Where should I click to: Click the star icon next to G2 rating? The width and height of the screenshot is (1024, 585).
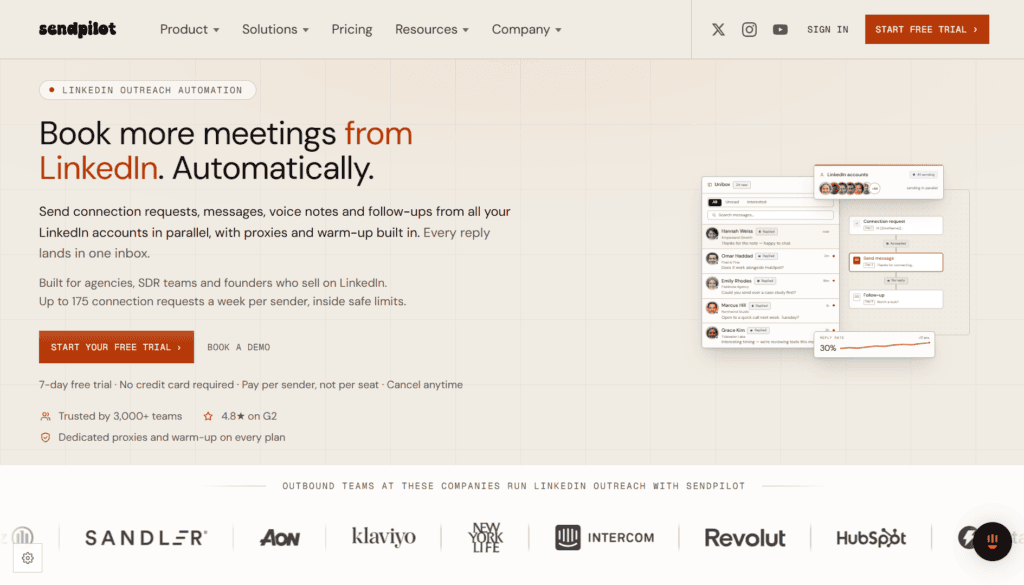pos(208,417)
